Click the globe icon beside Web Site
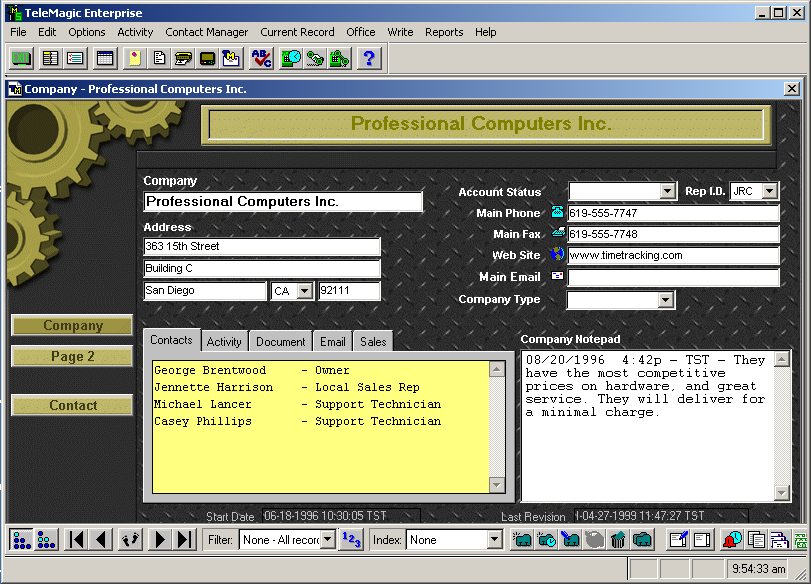The width and height of the screenshot is (811, 584). [557, 254]
